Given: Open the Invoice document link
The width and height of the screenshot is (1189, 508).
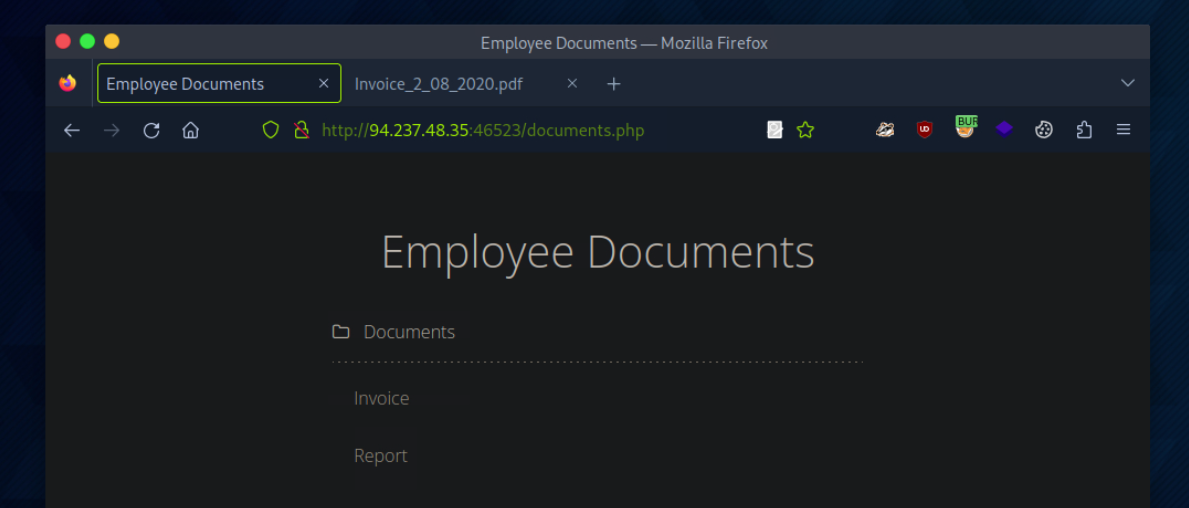Looking at the screenshot, I should [x=381, y=398].
